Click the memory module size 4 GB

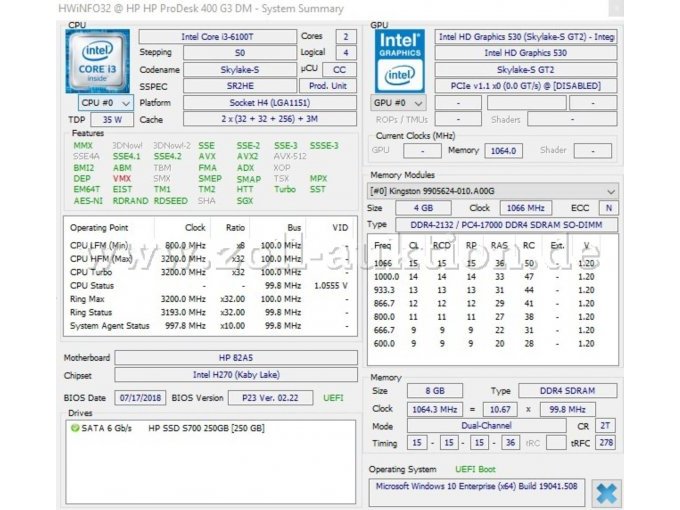point(423,208)
